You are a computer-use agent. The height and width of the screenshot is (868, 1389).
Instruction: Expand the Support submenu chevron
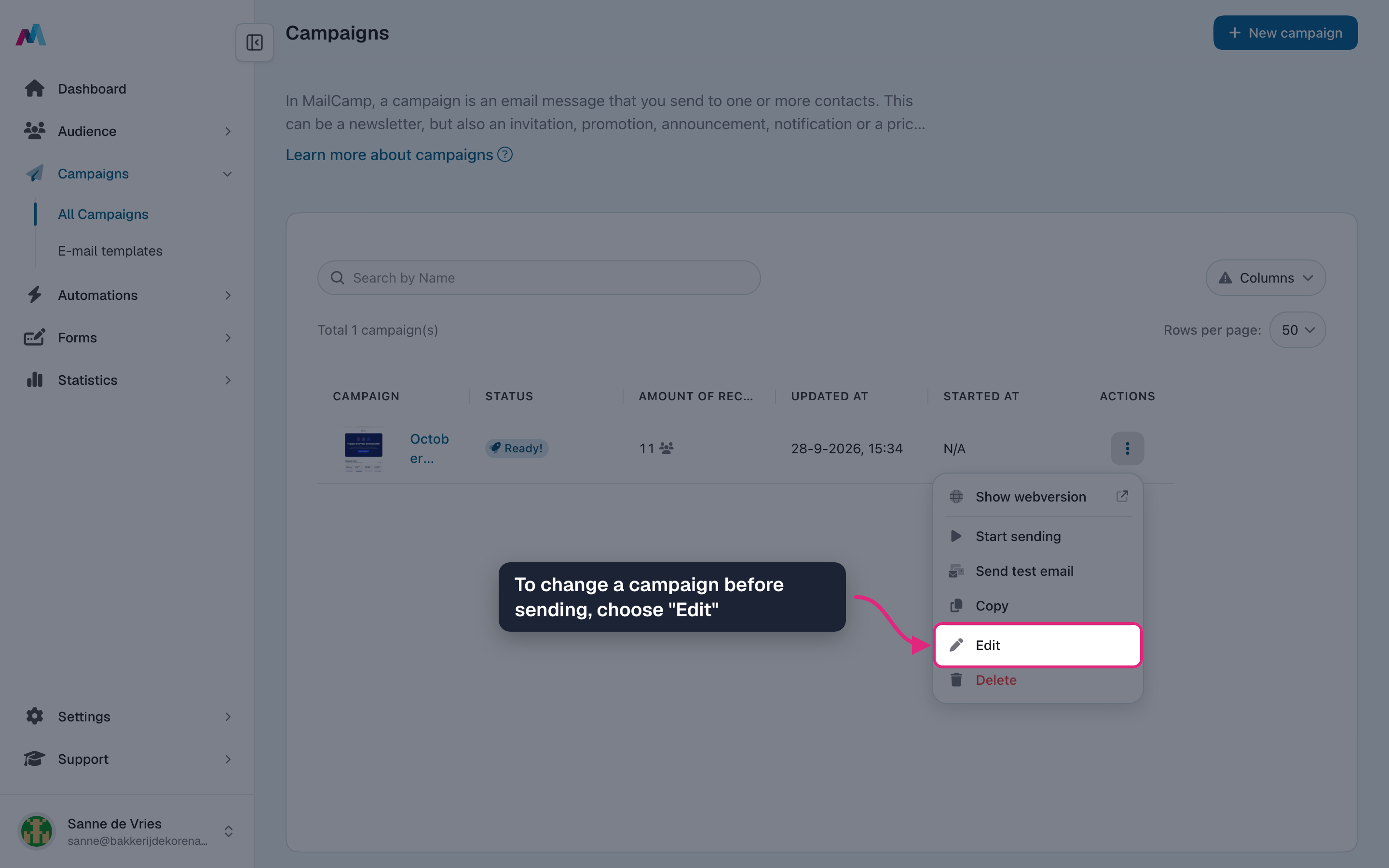point(228,759)
